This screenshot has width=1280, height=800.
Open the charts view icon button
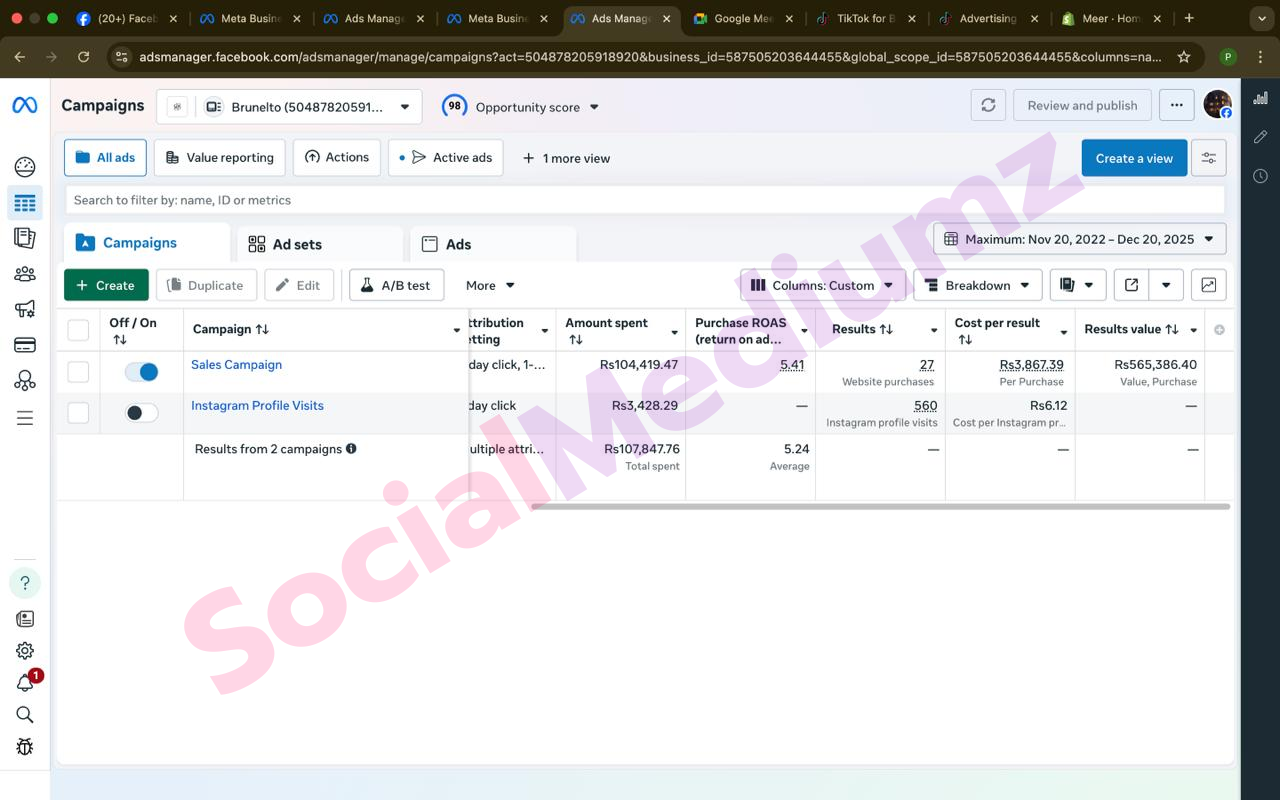coord(1208,285)
